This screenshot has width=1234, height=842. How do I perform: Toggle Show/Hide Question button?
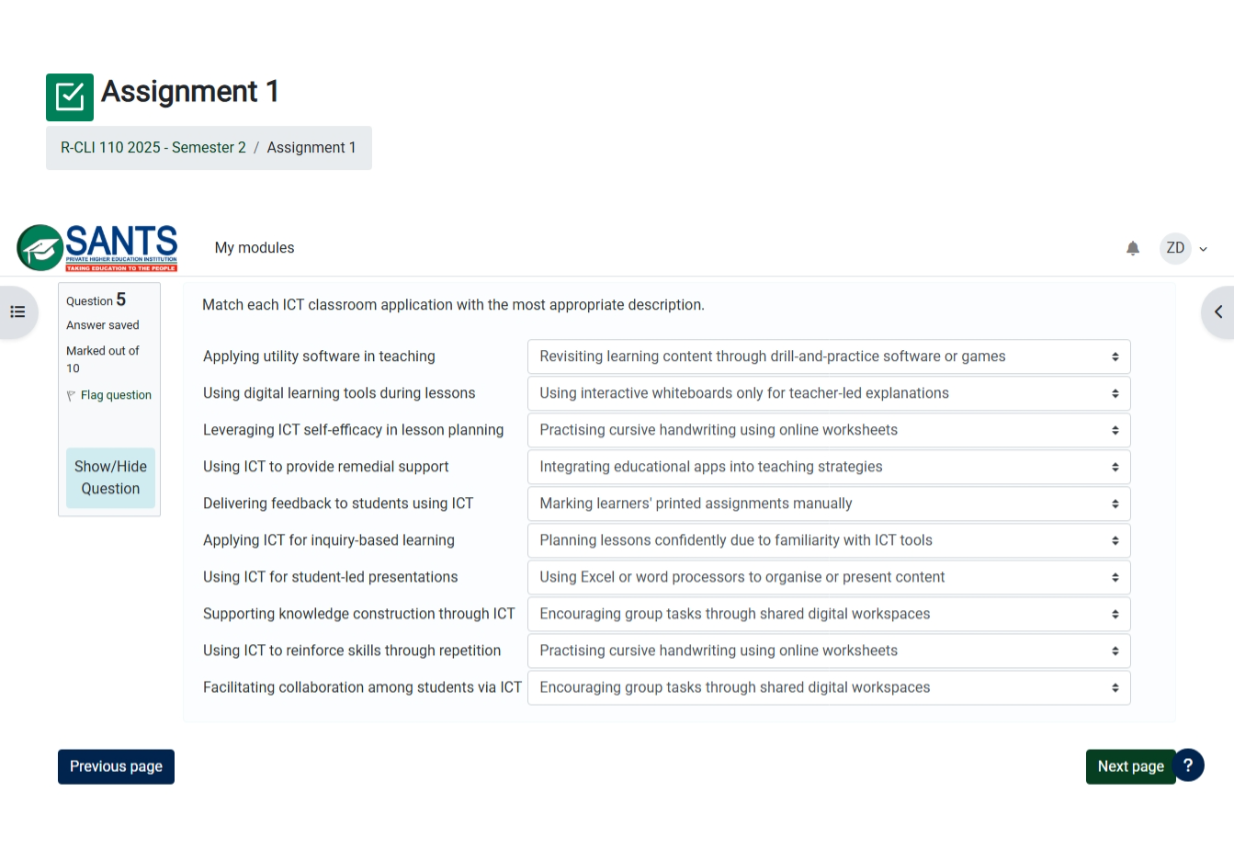(110, 478)
